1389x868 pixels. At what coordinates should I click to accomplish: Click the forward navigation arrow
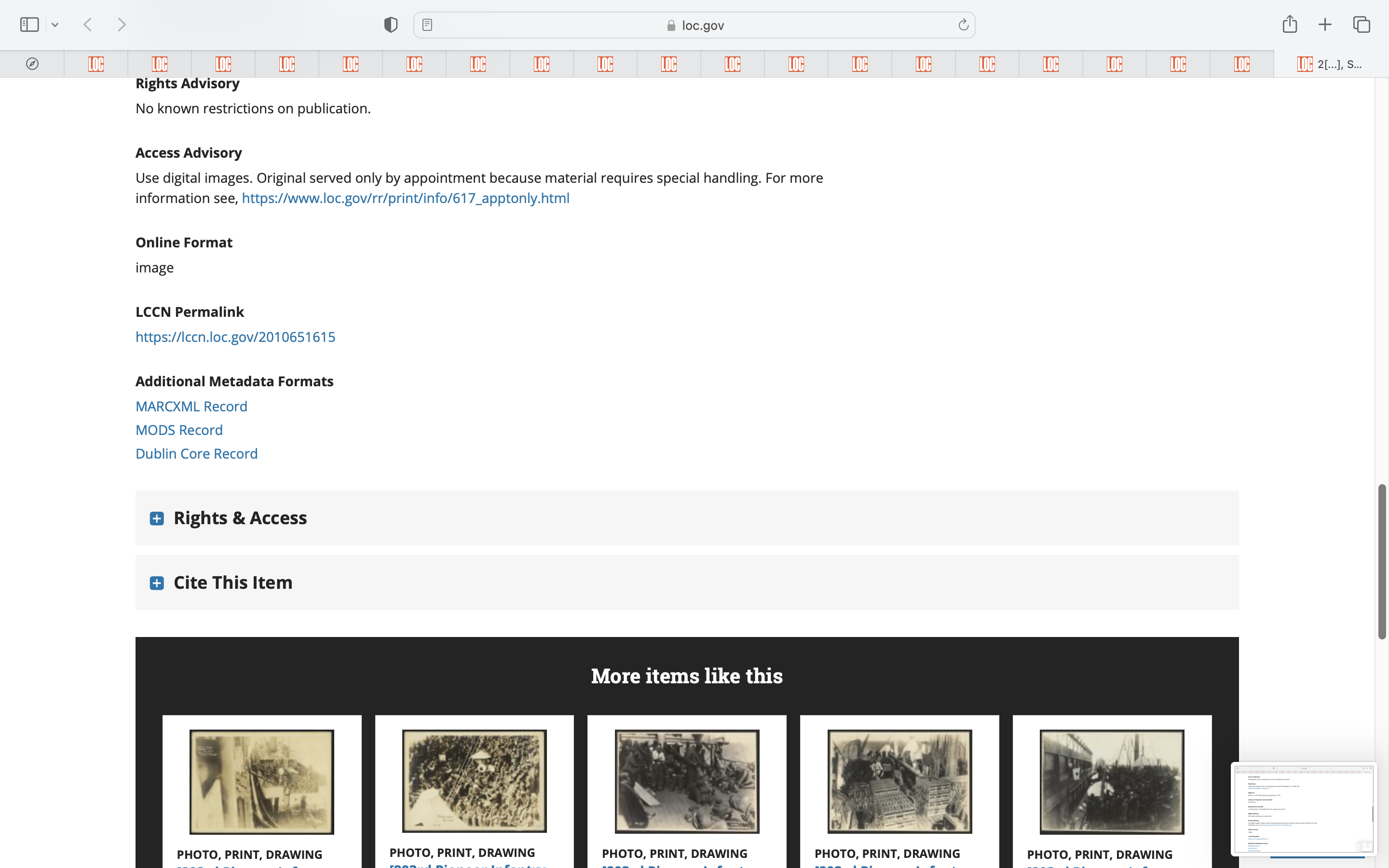[122, 25]
